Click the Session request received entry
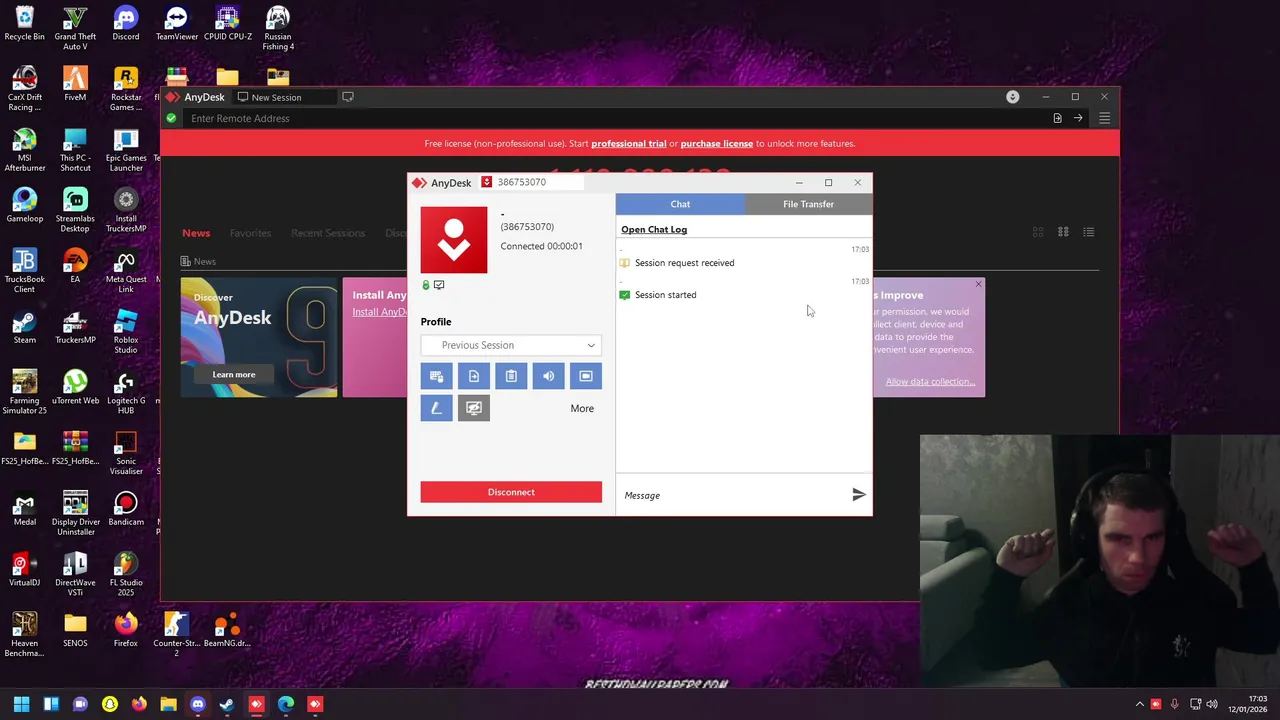Viewport: 1280px width, 720px height. tap(684, 263)
